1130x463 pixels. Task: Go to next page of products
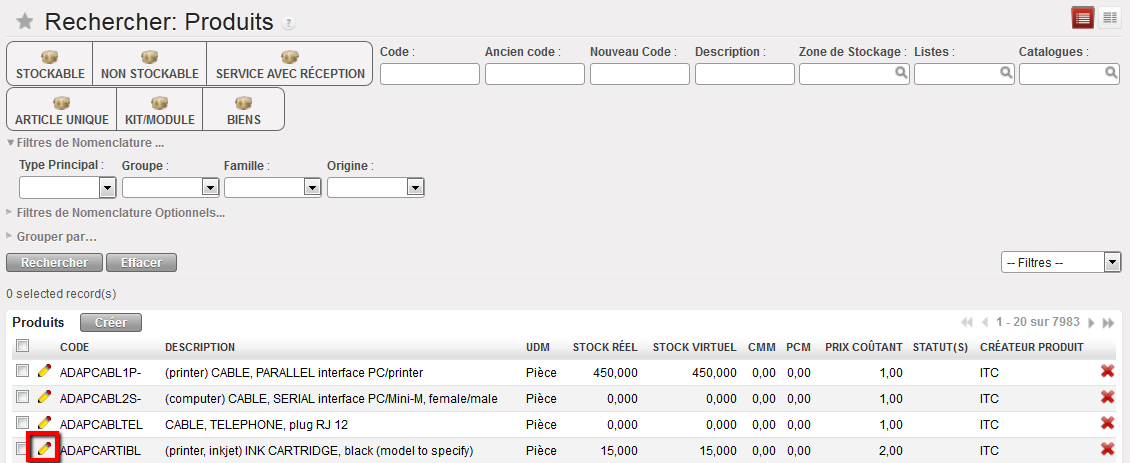[x=1091, y=323]
